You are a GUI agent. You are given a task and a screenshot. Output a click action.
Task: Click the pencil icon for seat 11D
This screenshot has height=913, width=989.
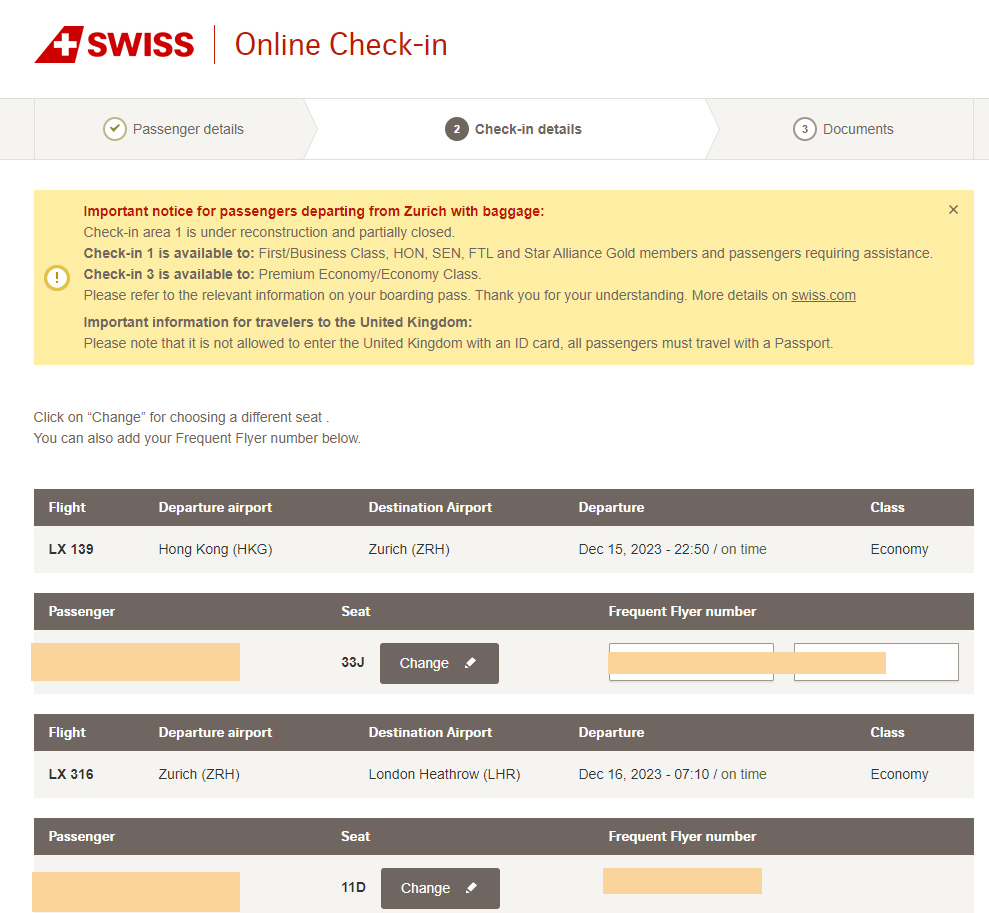click(472, 888)
